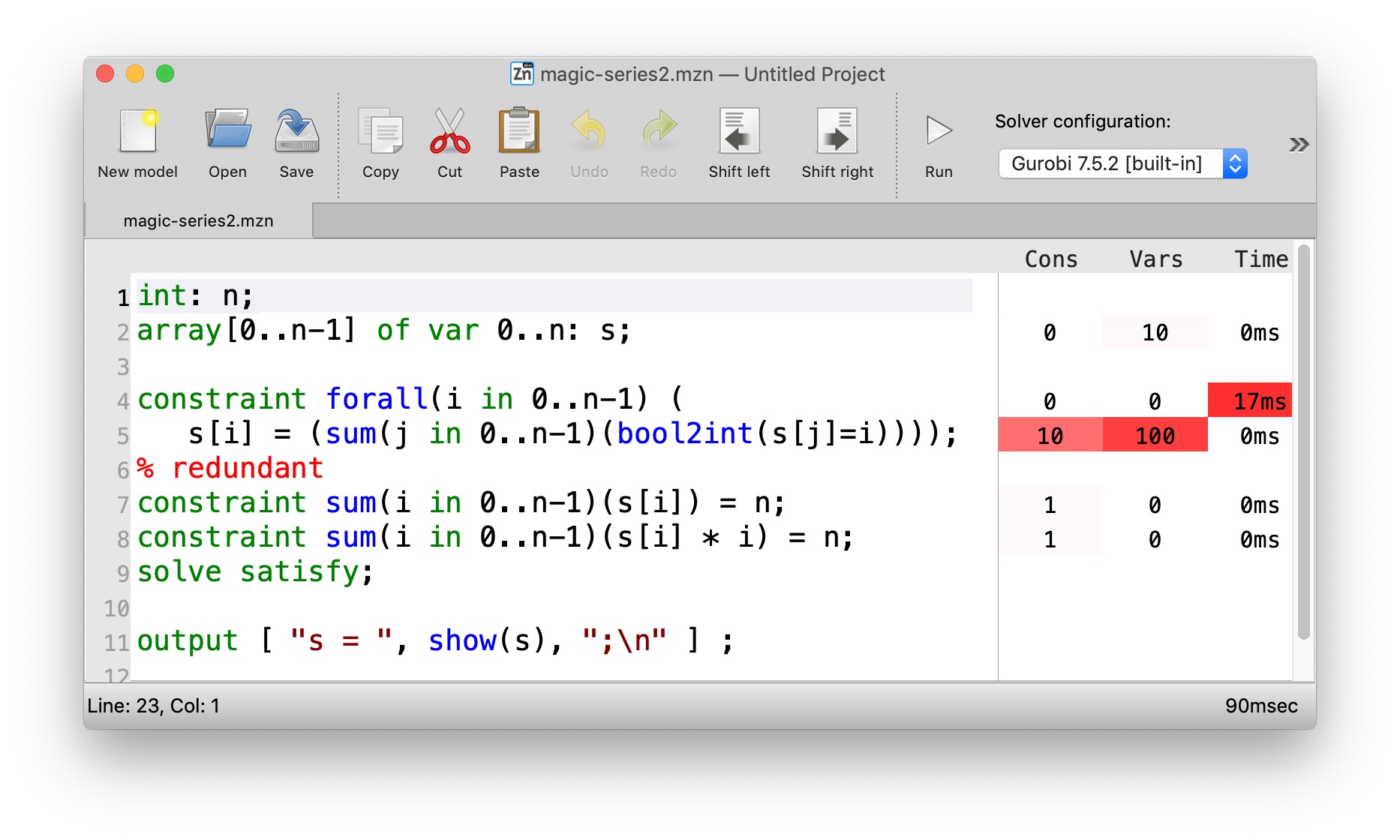Click the Time column header
The width and height of the screenshot is (1400, 840).
tap(1260, 259)
